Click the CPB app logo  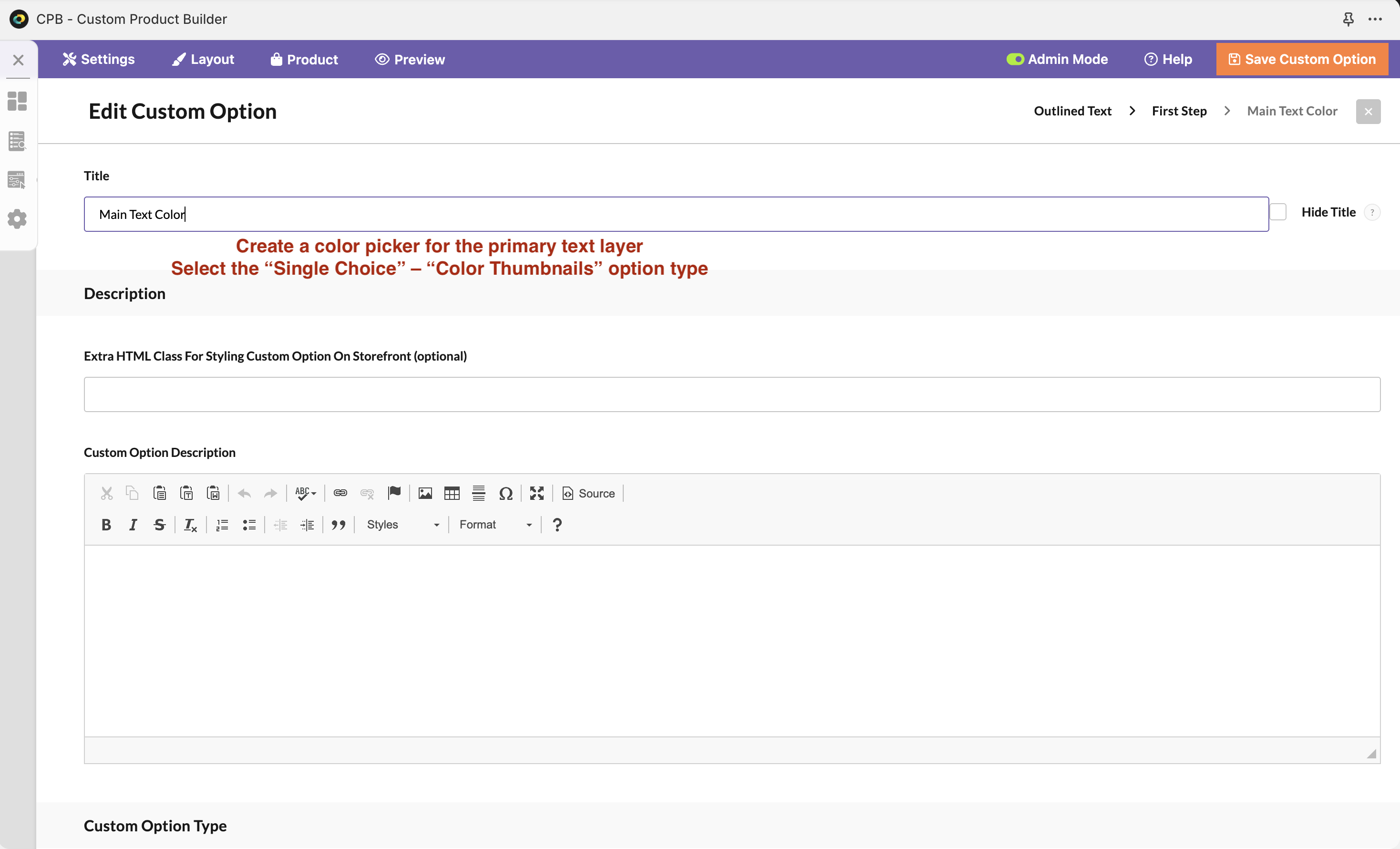point(19,20)
